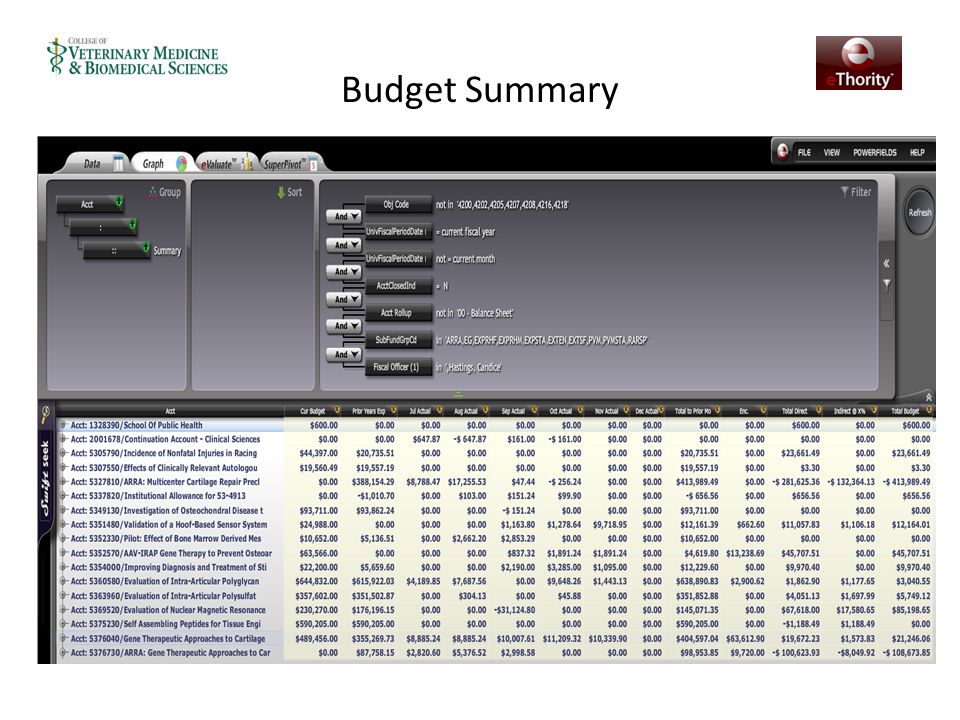This screenshot has width=960, height=720.
Task: Expand Acct 2001678 Continuation Account row
Action: 62,438
